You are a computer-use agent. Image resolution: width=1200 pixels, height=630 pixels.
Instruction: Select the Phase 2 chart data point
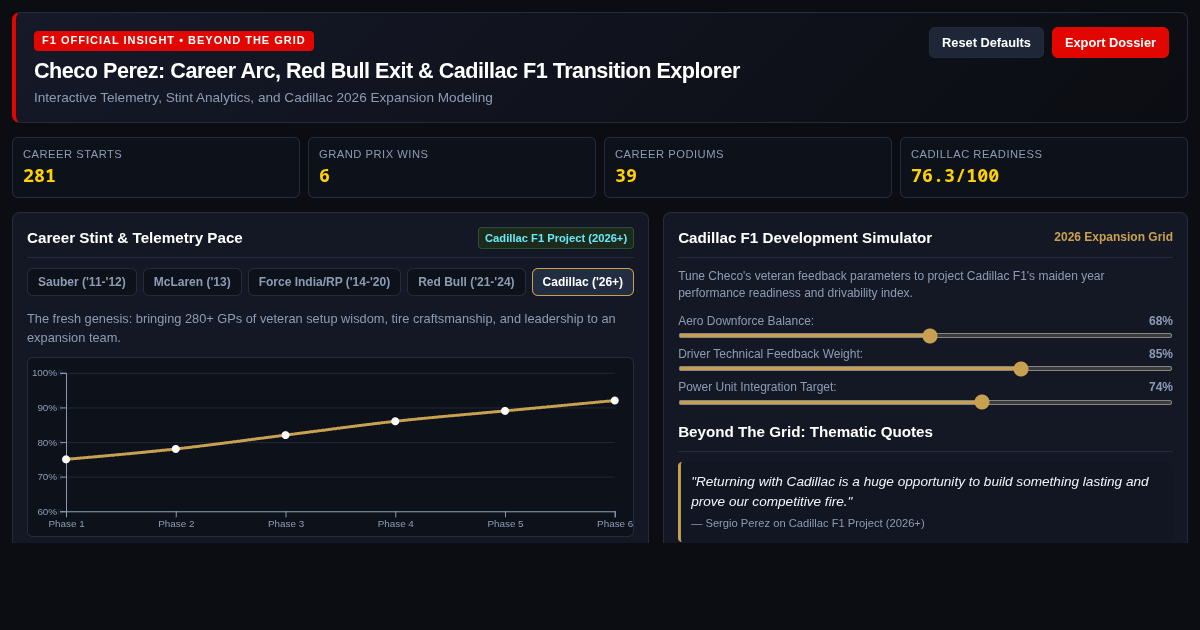tap(176, 449)
